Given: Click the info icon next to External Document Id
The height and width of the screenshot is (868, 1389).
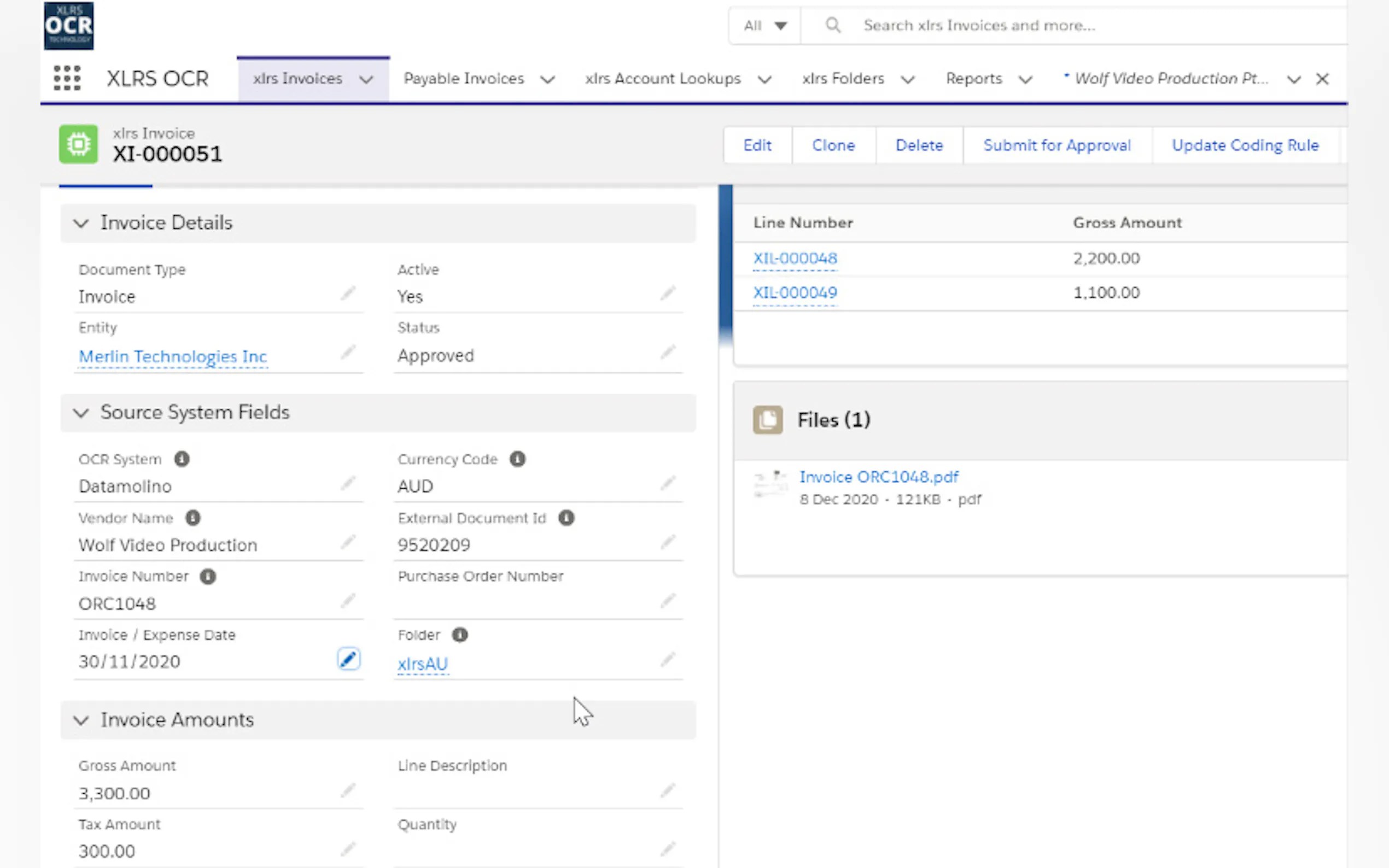Looking at the screenshot, I should pos(566,518).
